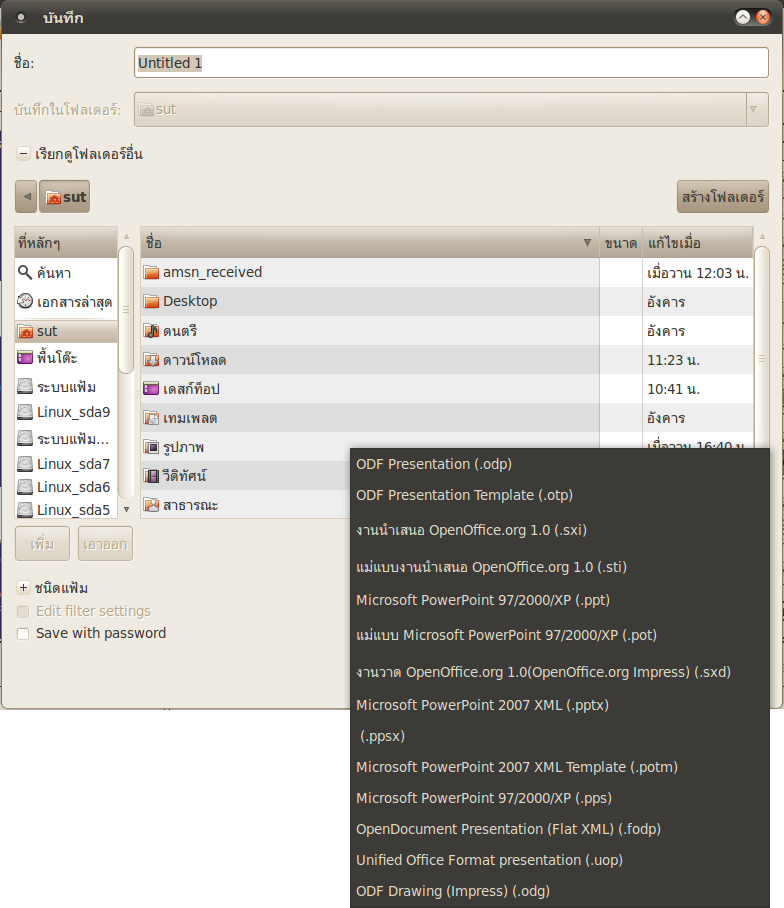Viewport: 784px width, 908px height.
Task: Select PowerPoint 97/2000/XP template (.pot)
Action: [x=560, y=635]
